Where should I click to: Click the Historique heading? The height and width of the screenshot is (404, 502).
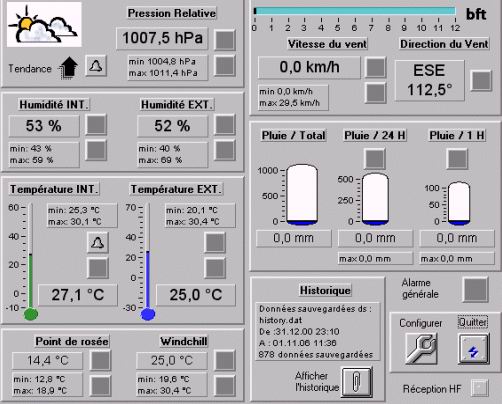pyautogui.click(x=325, y=290)
